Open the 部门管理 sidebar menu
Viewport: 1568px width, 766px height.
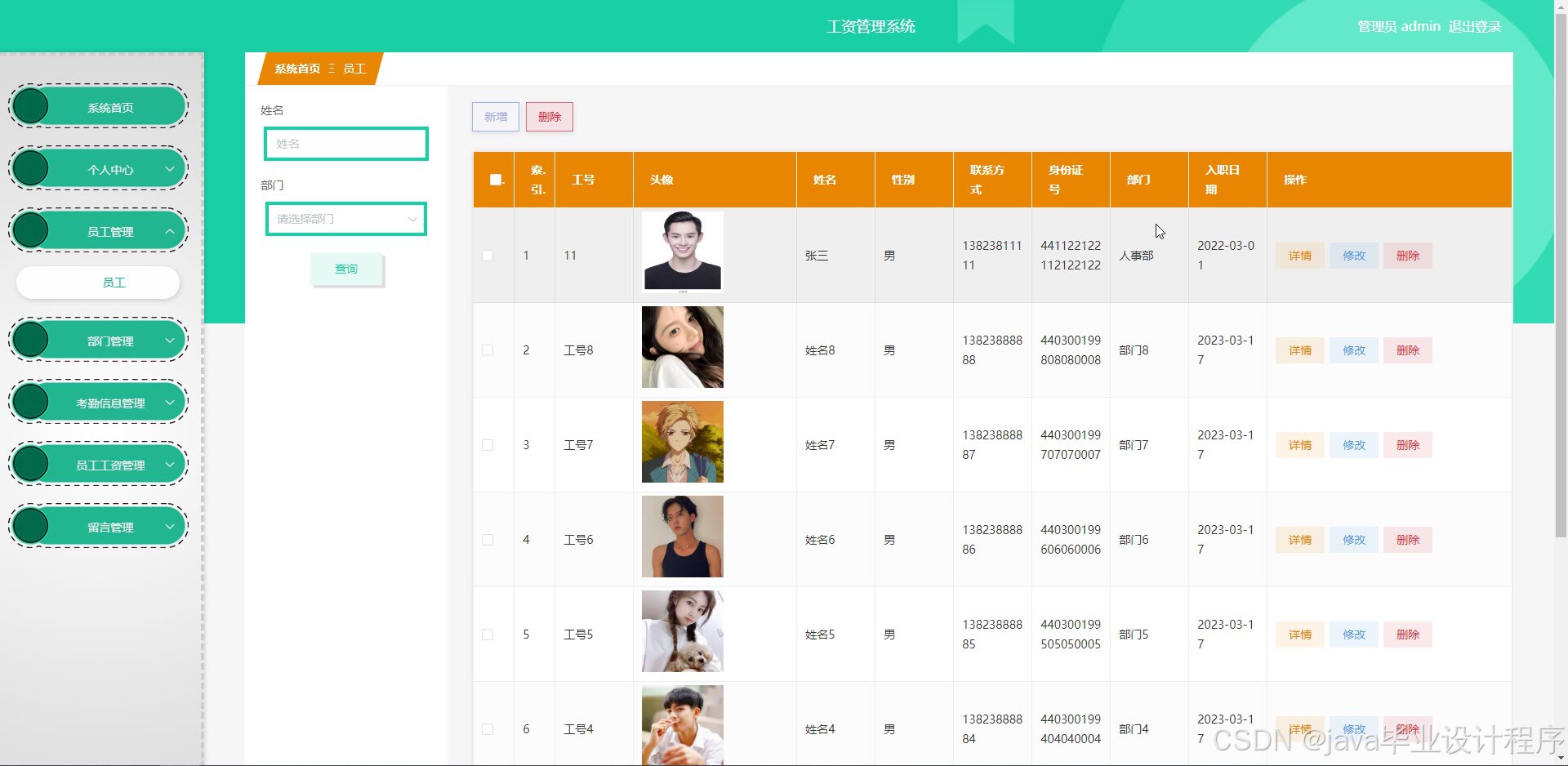tap(99, 341)
